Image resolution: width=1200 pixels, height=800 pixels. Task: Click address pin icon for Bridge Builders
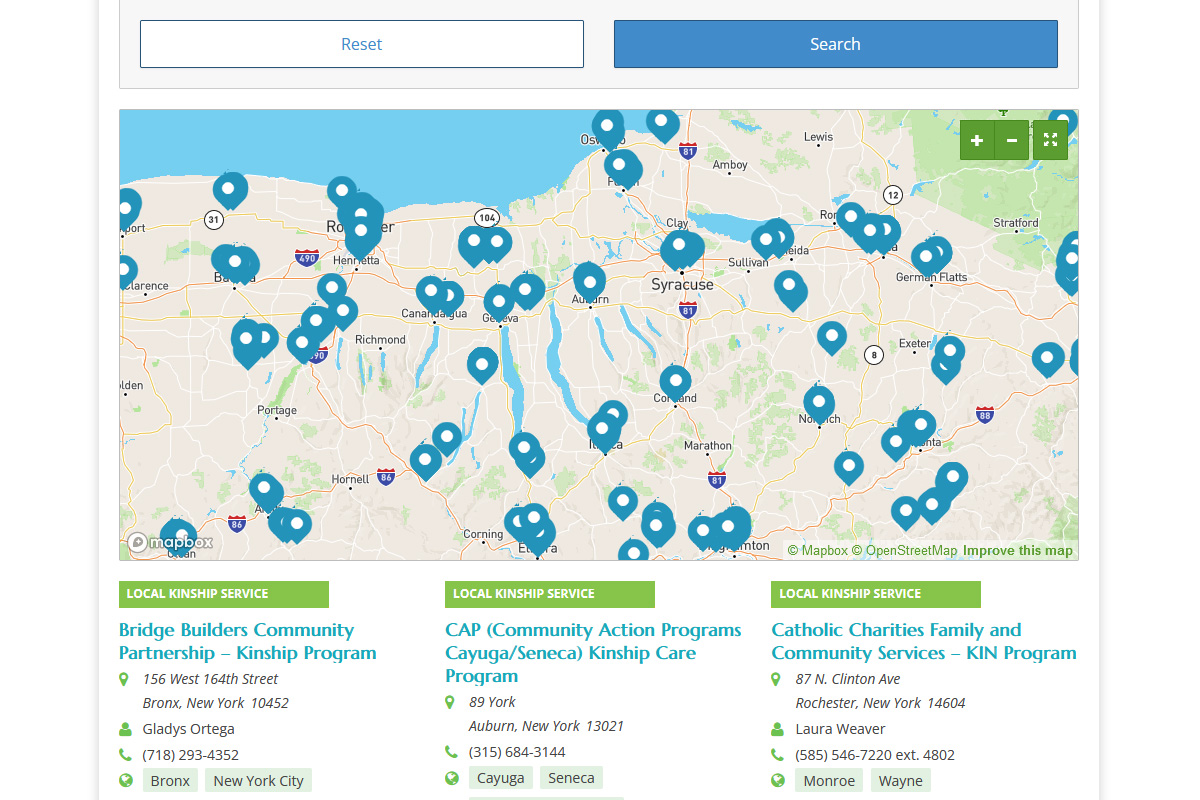click(124, 679)
